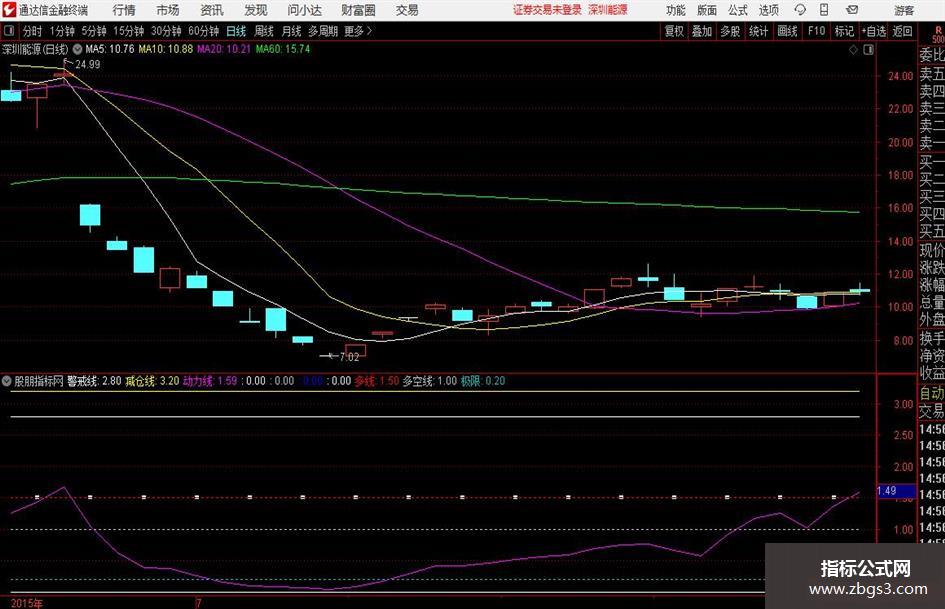The width and height of the screenshot is (945, 609).
Task: Click the diamond icon at chart top-right
Action: (x=853, y=49)
